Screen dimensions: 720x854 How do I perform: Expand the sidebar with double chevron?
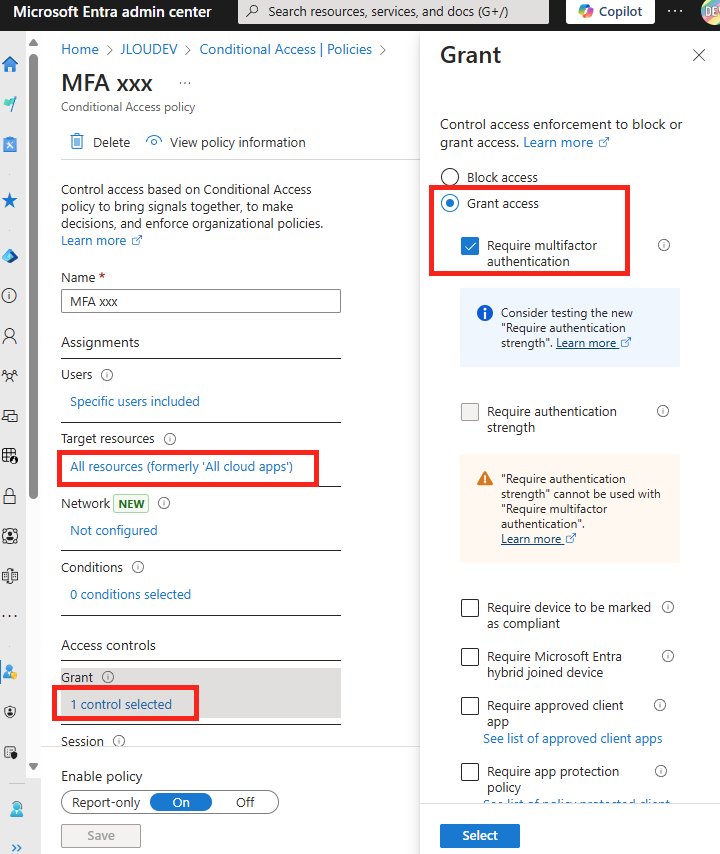tap(16, 847)
